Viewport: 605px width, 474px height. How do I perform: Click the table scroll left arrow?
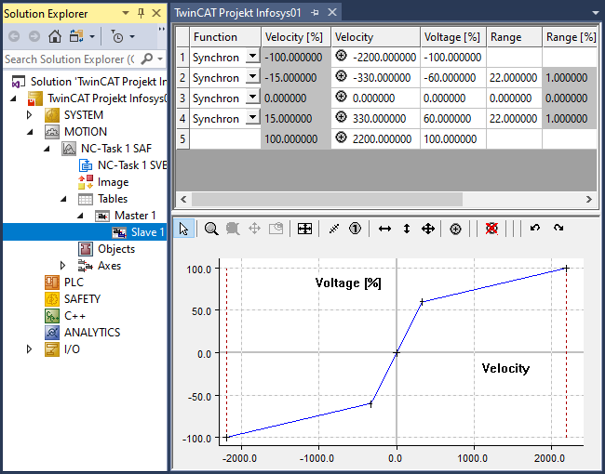click(183, 200)
